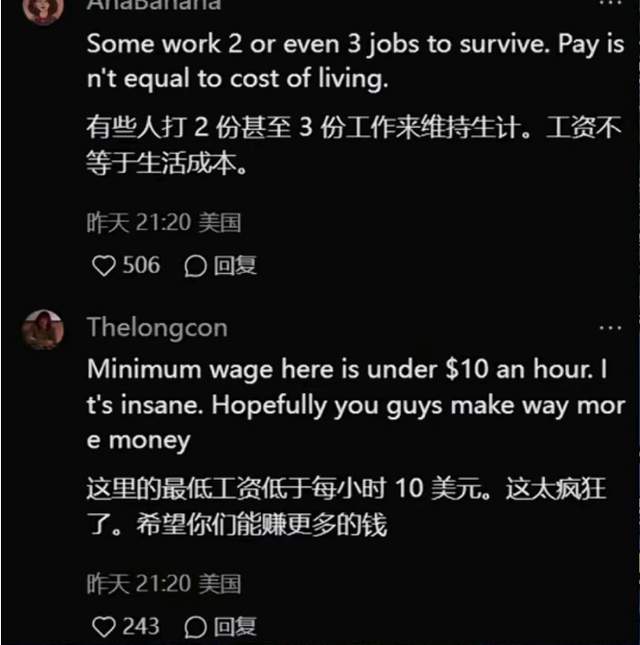Select the 'Minimum wage here is under $10' text
This screenshot has height=645, width=640.
(x=356, y=405)
